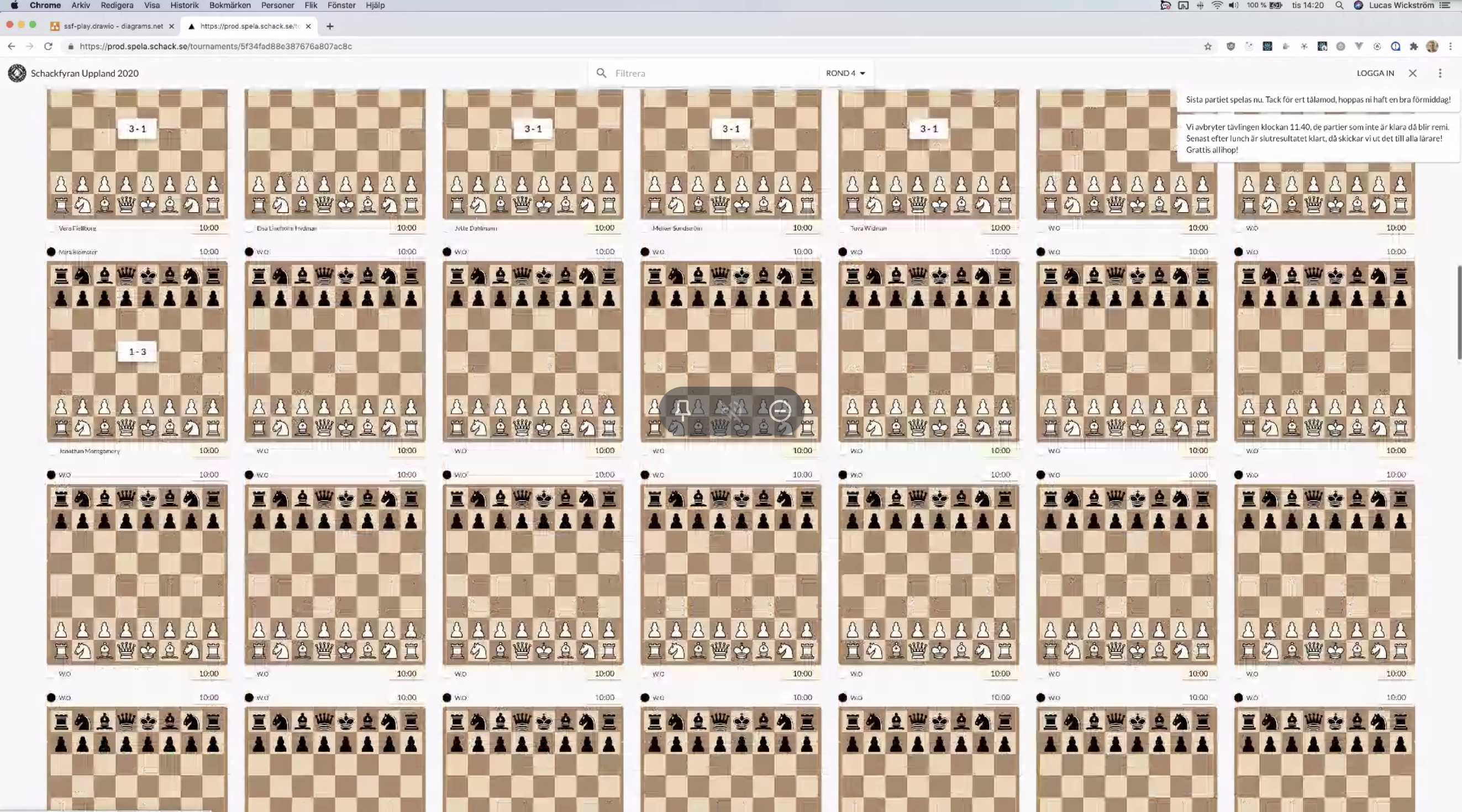Open Siri from the menu bar

(x=1358, y=5)
